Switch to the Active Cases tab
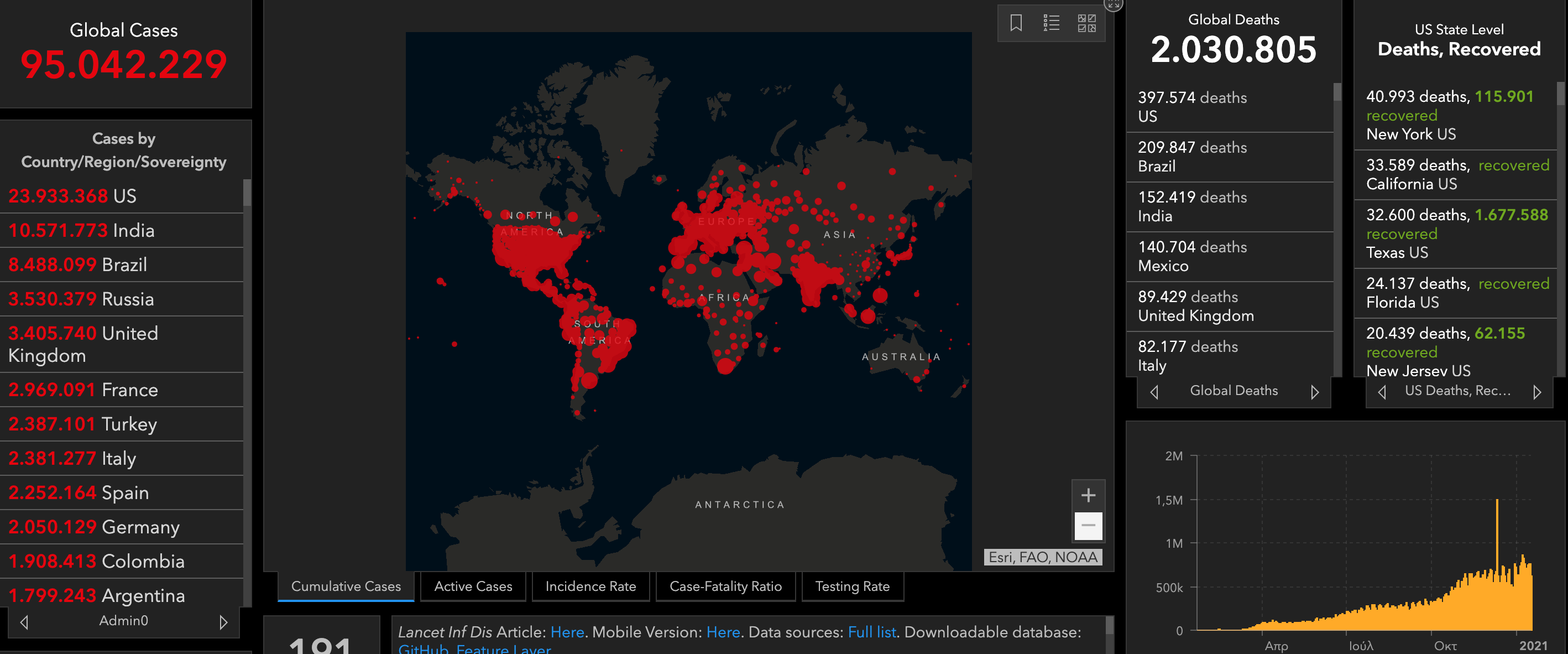The height and width of the screenshot is (654, 1568). (x=473, y=586)
